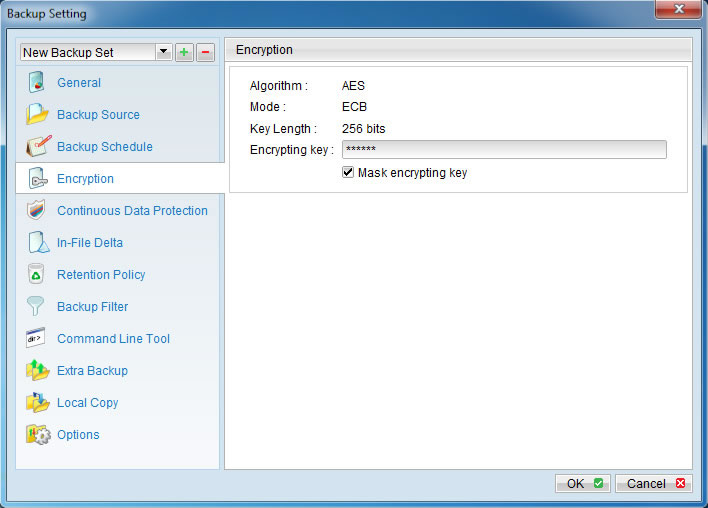Click the Retention Policy recycle bin icon

point(36,274)
